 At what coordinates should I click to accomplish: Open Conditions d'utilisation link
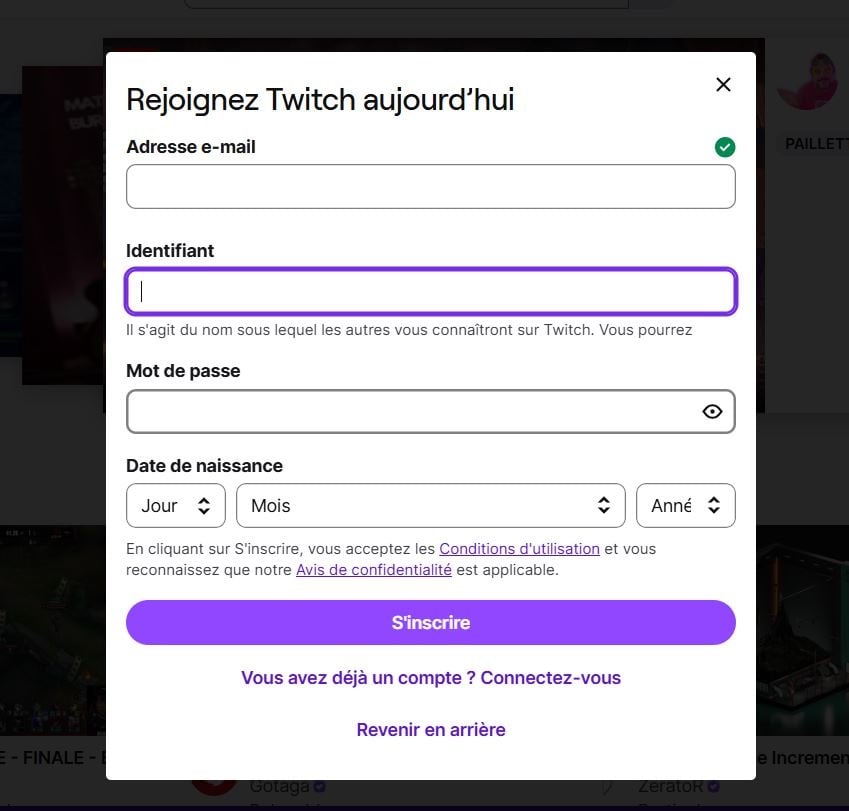(519, 548)
